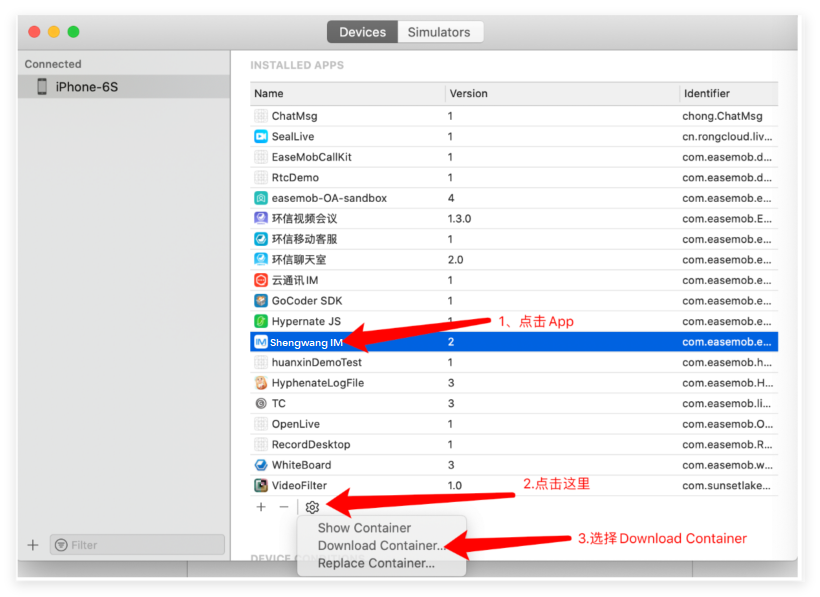The height and width of the screenshot is (597, 820).
Task: Close the Devices window
Action: (x=35, y=32)
